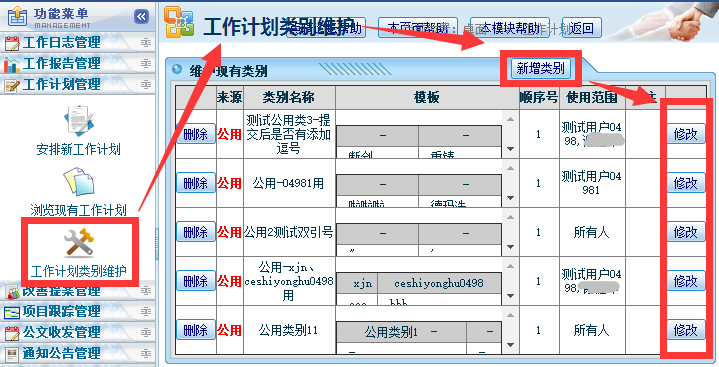719x367 pixels.
Task: Open 安排新工作计划 icon
Action: pyautogui.click(x=79, y=121)
